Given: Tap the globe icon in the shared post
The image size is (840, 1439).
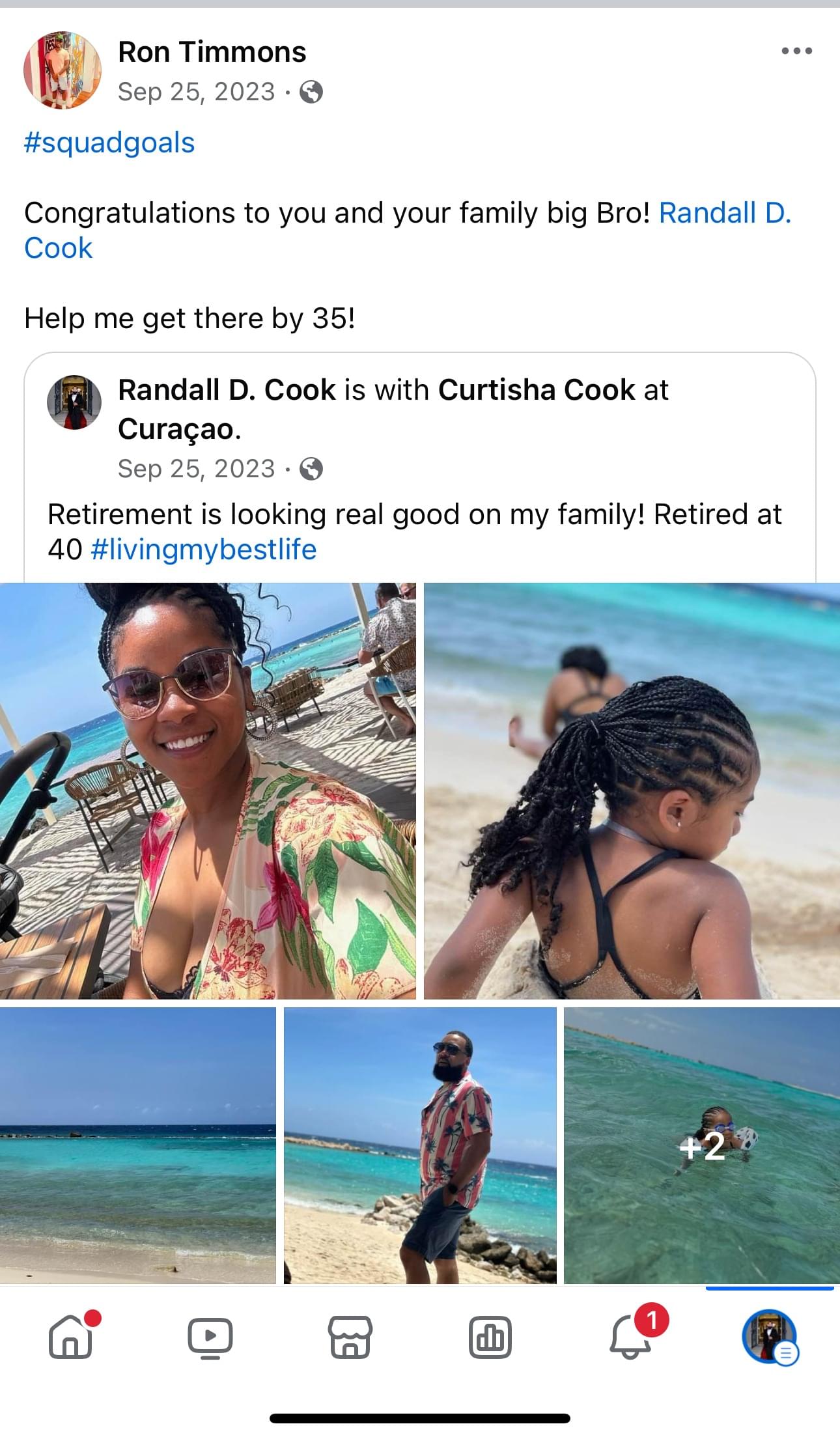Looking at the screenshot, I should (x=311, y=469).
